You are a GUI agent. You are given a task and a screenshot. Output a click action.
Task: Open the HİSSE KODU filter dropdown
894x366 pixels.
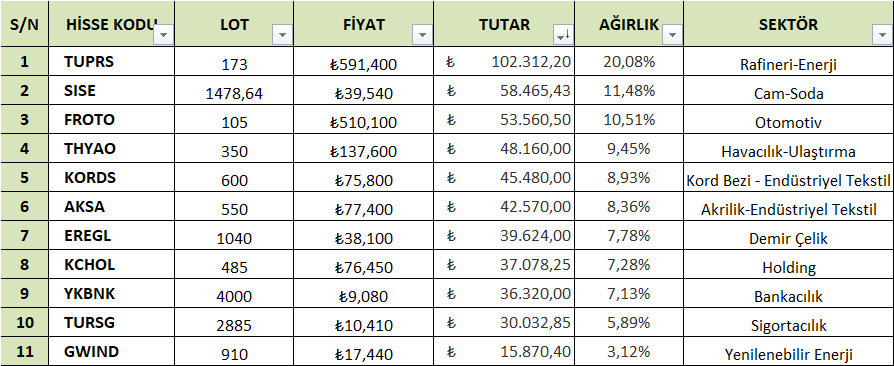[164, 36]
